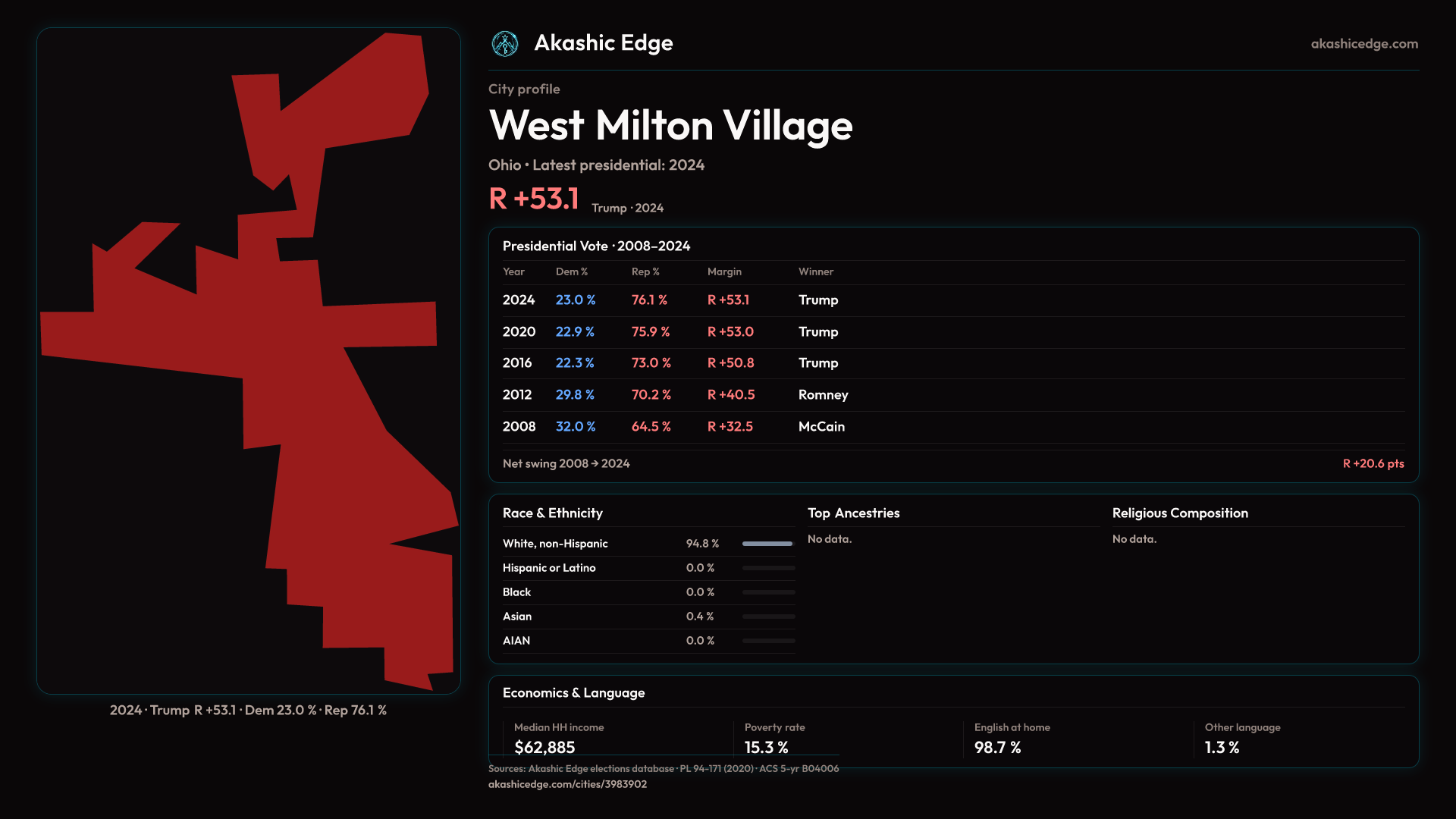This screenshot has width=1456, height=819.
Task: Click the Net swing R +20.6 pts value
Action: pos(1373,463)
